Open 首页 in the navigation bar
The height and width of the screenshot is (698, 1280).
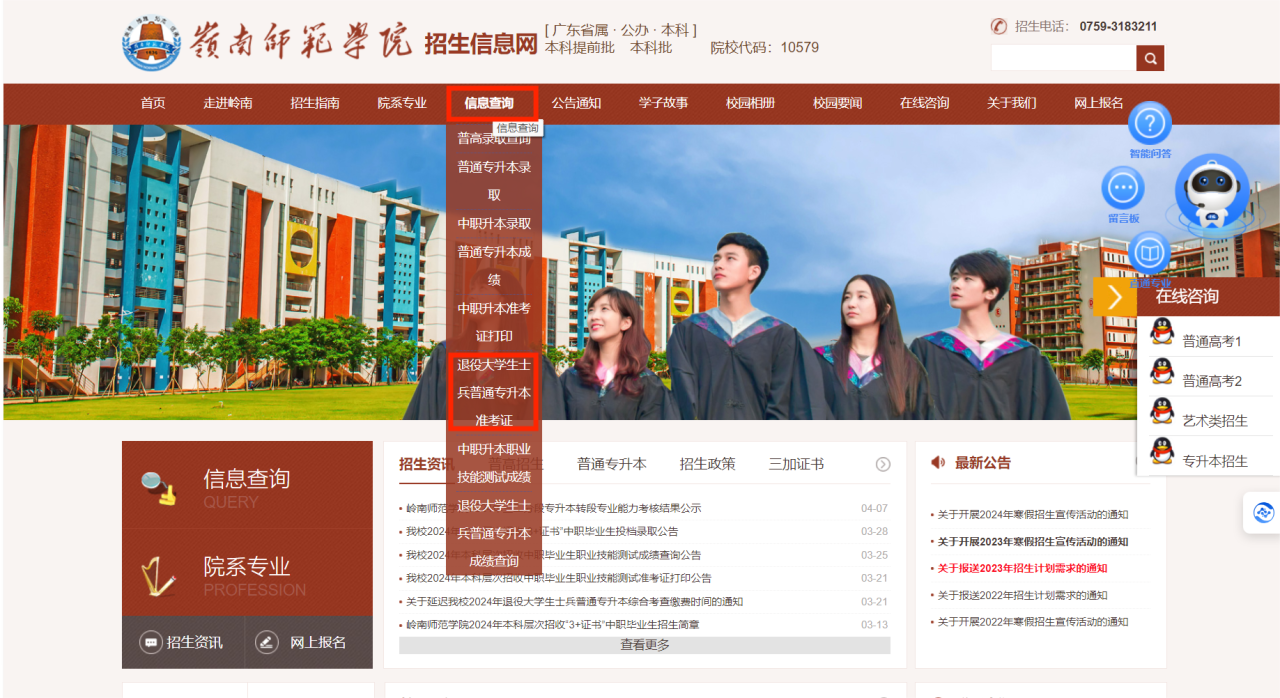153,103
